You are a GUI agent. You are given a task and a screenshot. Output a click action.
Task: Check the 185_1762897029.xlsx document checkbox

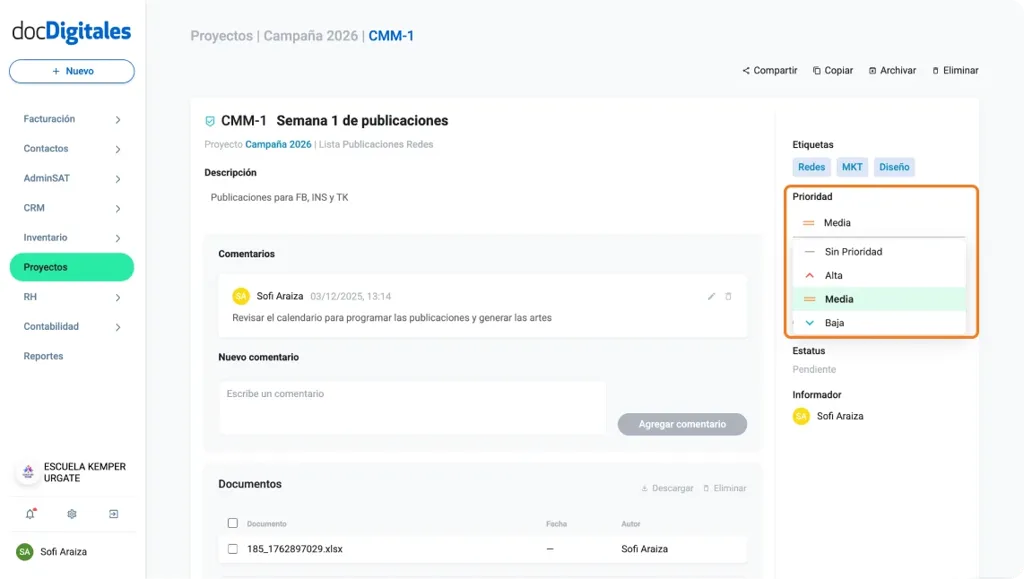(233, 549)
